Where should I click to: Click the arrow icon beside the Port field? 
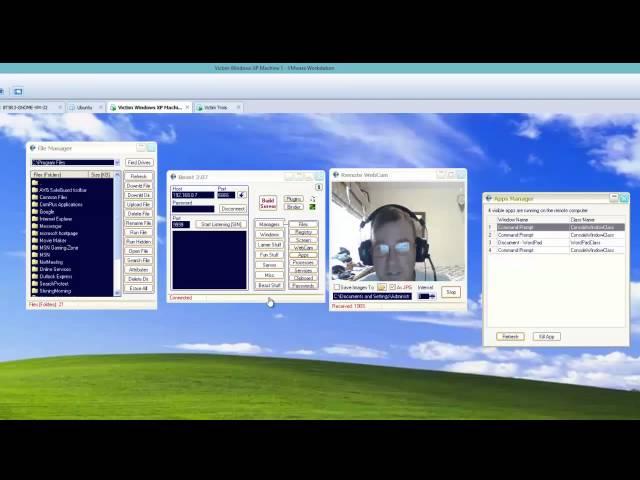241,195
